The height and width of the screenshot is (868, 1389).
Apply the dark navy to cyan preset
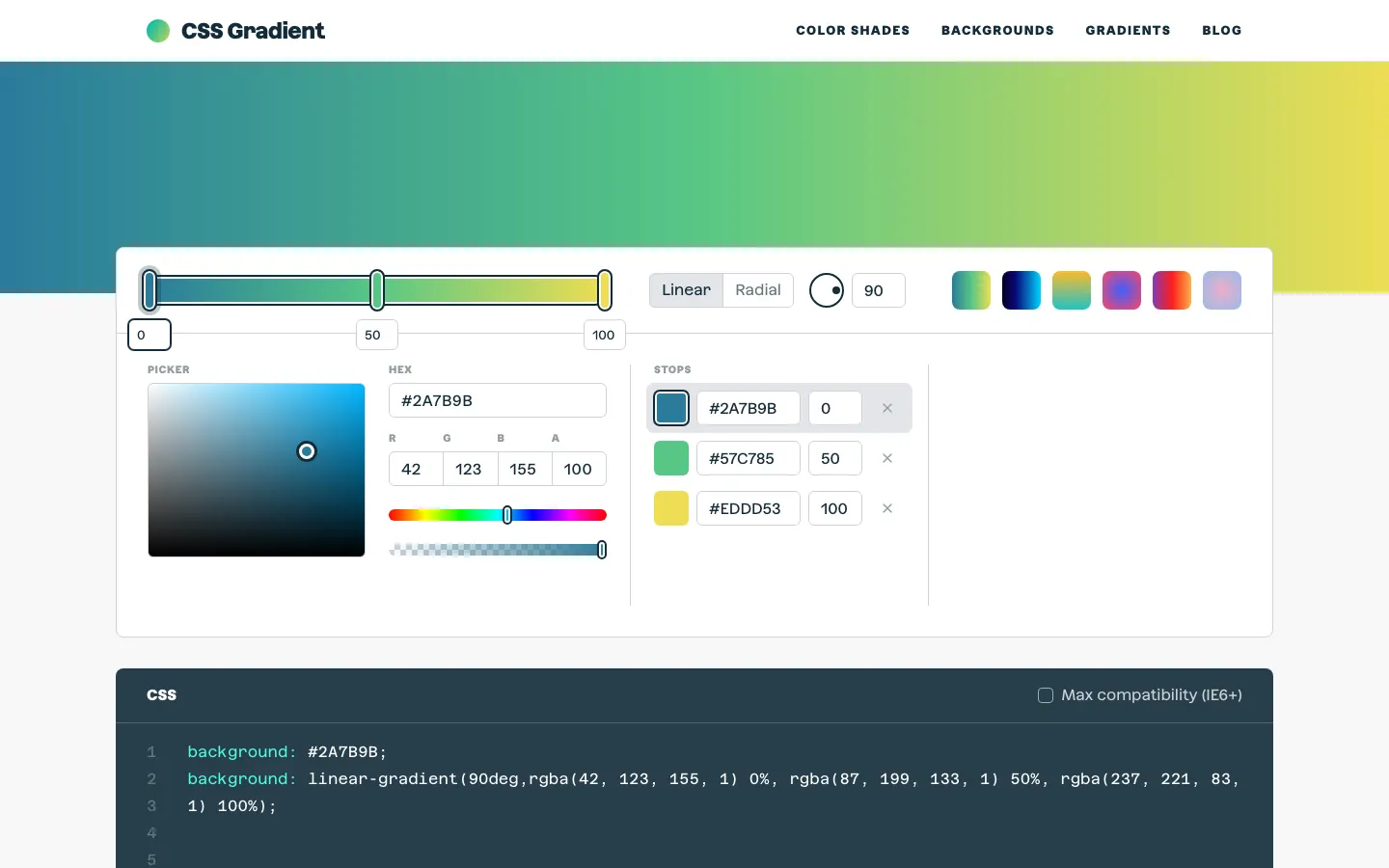[x=1021, y=290]
